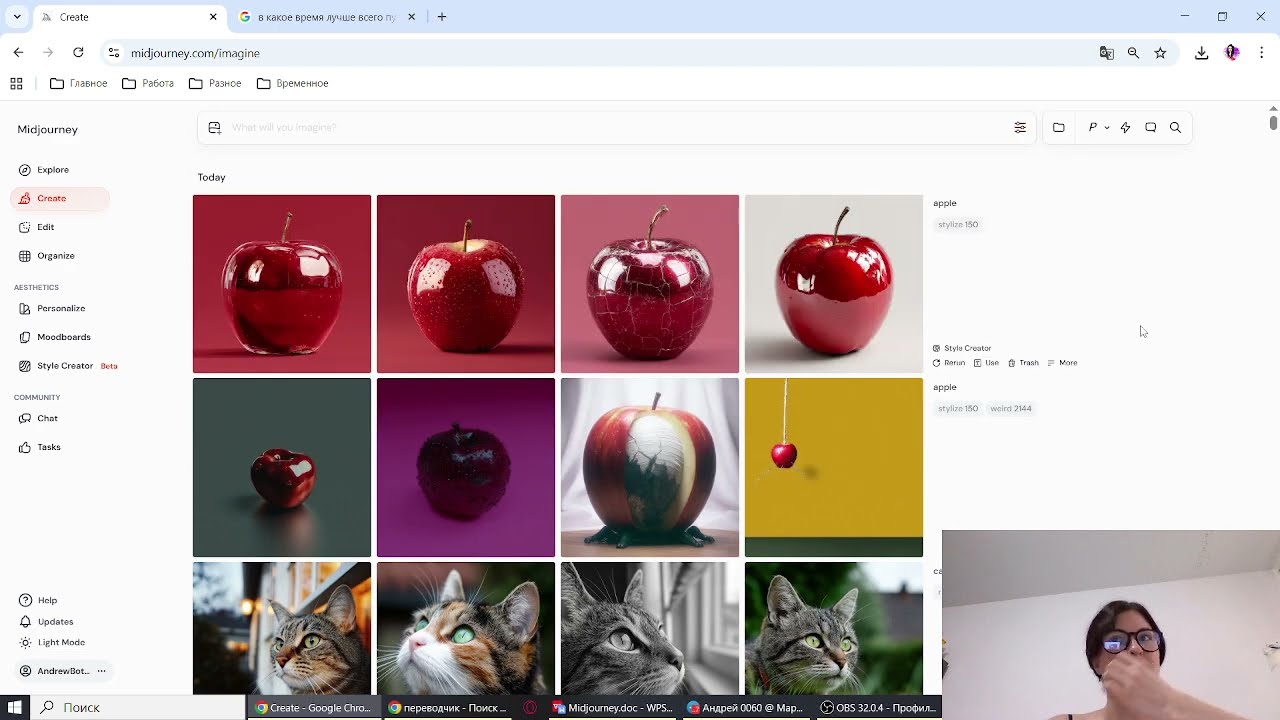Open More options for apple job
Image resolution: width=1280 pixels, height=720 pixels.
tap(1062, 363)
